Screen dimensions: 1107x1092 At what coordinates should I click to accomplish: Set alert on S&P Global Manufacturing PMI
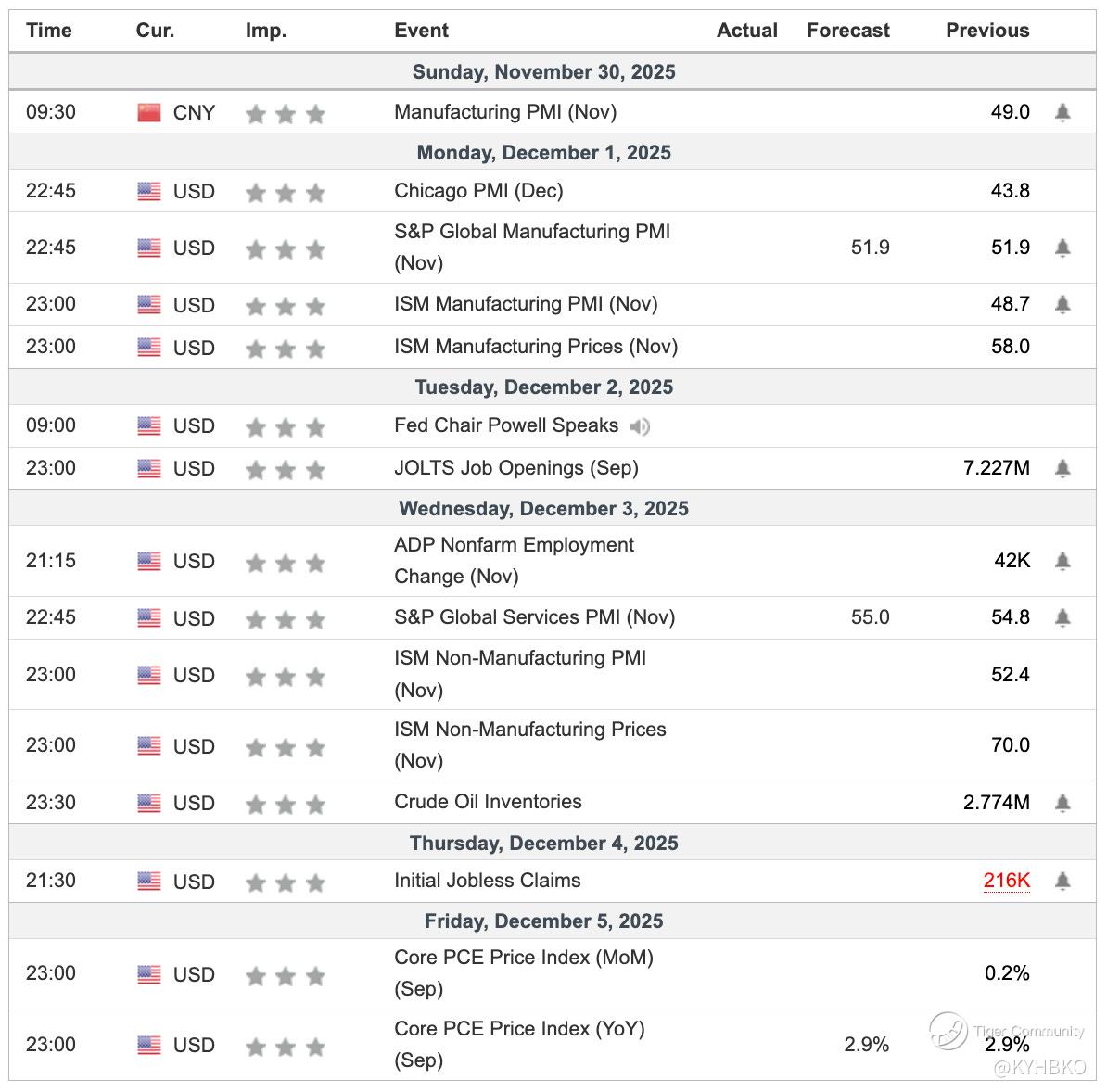(1062, 248)
